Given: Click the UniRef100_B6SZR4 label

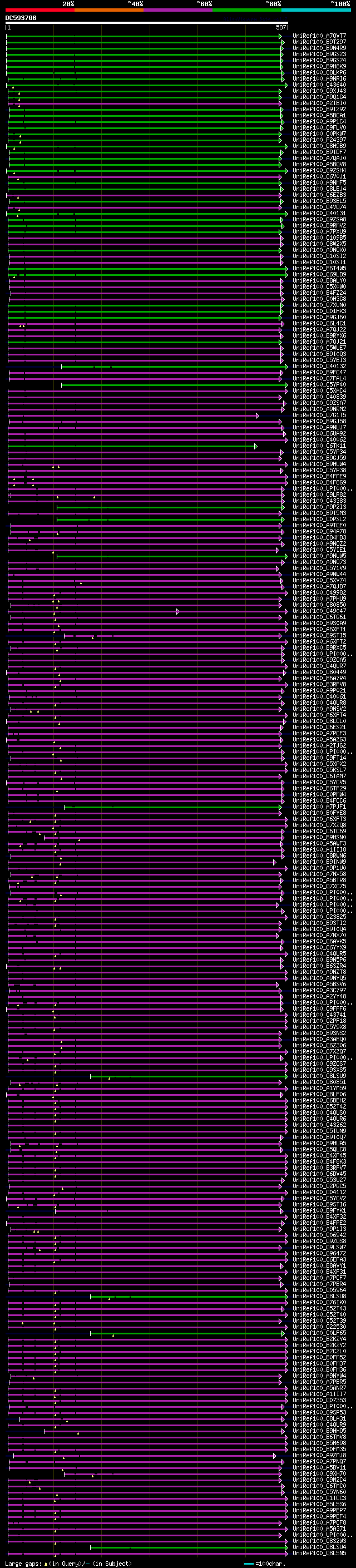Looking at the screenshot, I should [x=319, y=966].
